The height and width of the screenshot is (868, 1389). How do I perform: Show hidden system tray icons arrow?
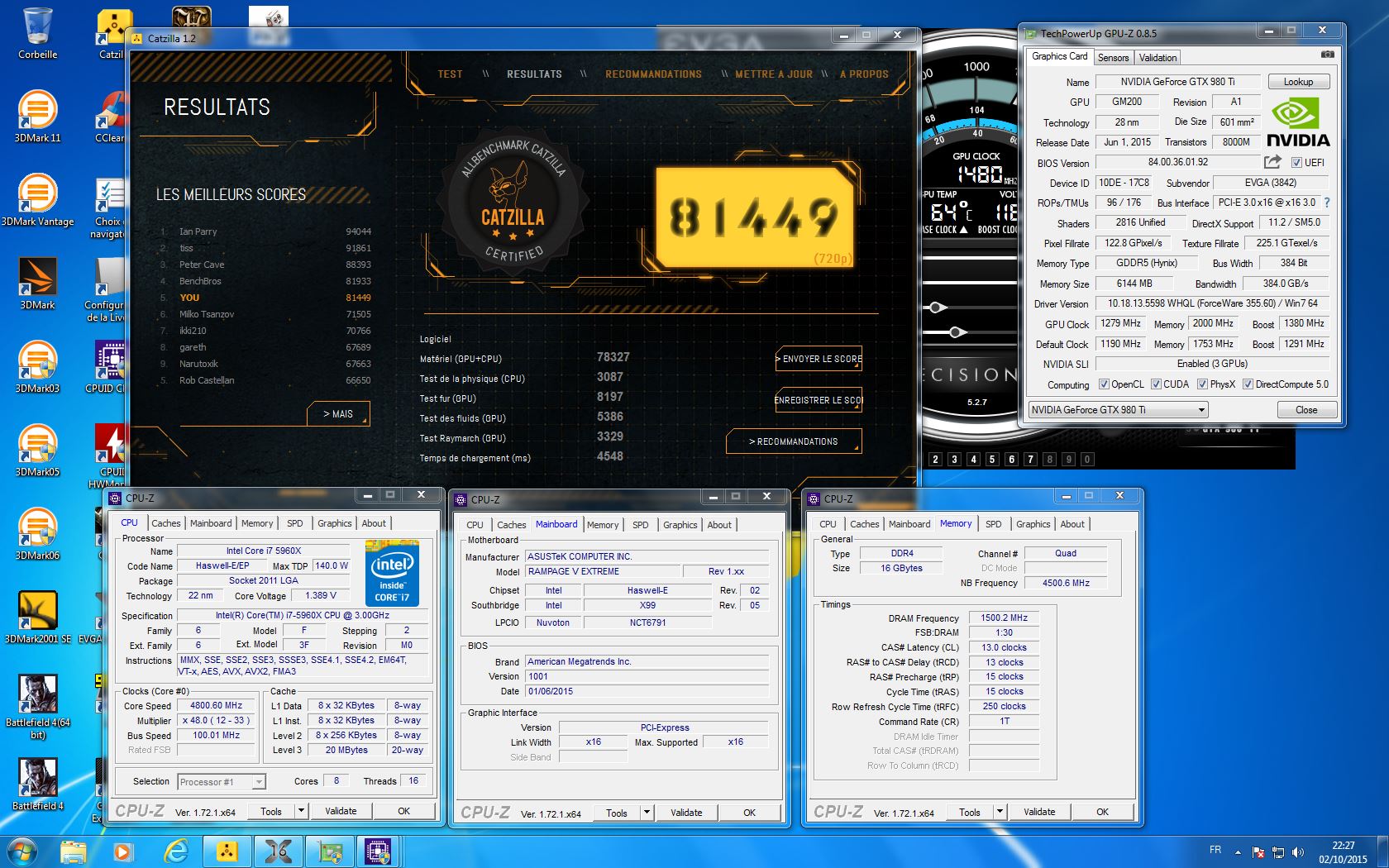[x=1238, y=851]
